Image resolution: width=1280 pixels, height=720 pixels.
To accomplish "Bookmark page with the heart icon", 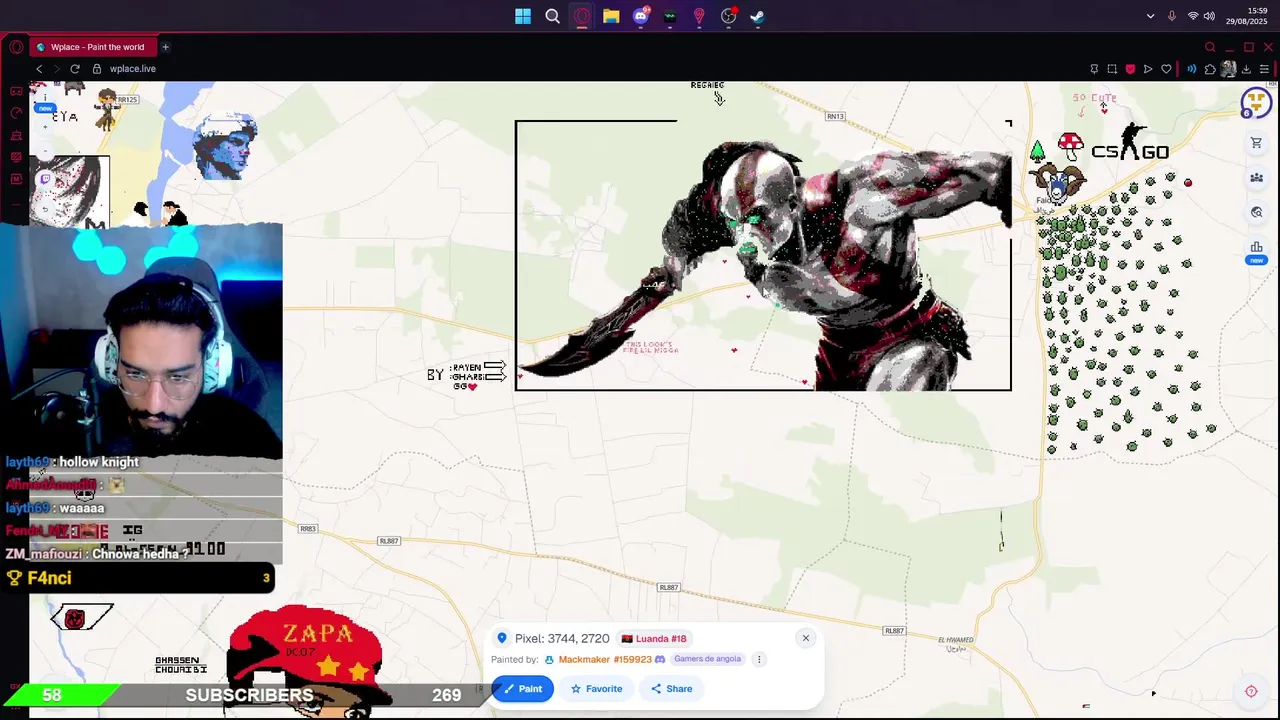I will tap(1166, 69).
